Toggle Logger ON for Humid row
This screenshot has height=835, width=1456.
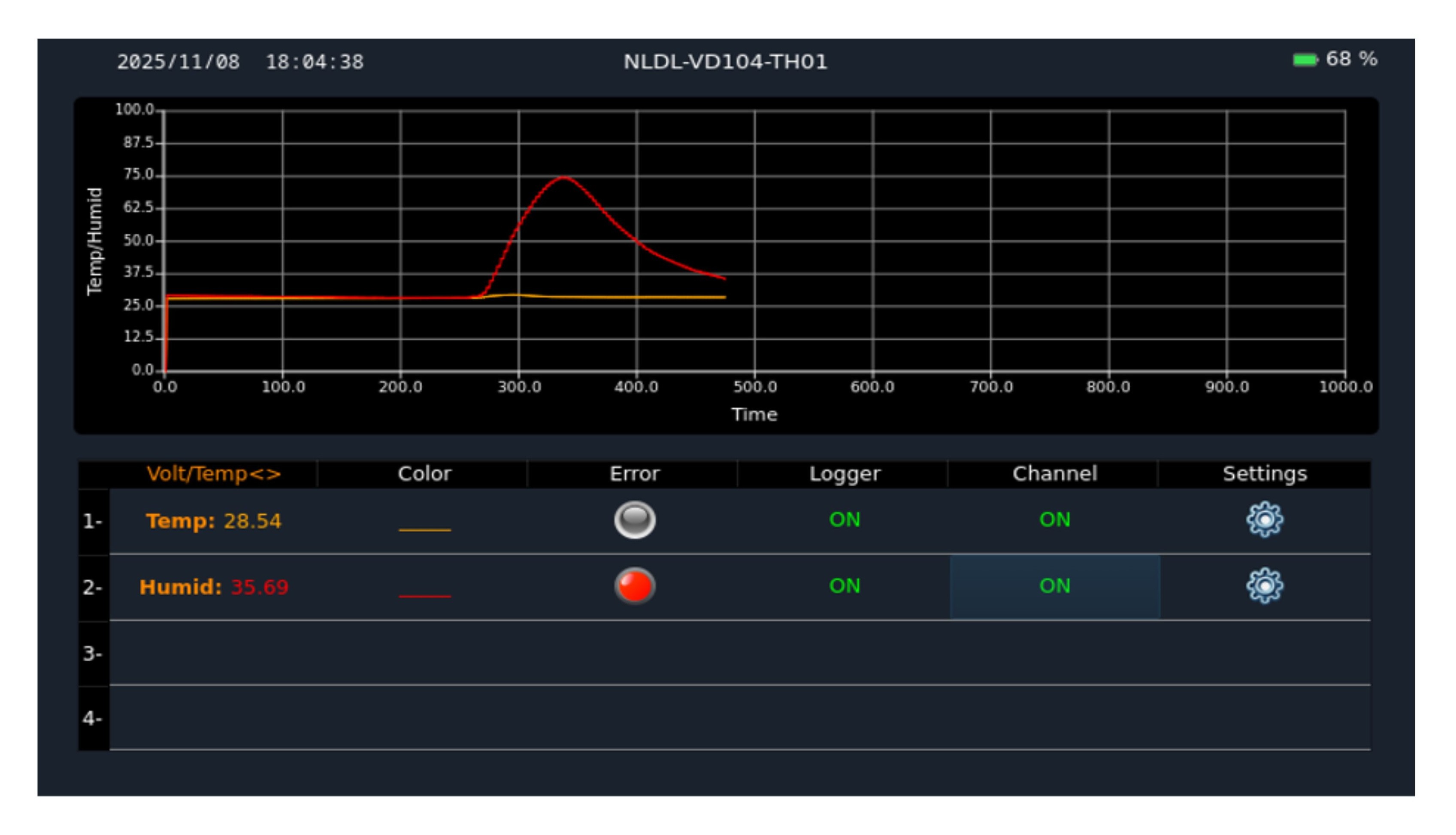[845, 585]
